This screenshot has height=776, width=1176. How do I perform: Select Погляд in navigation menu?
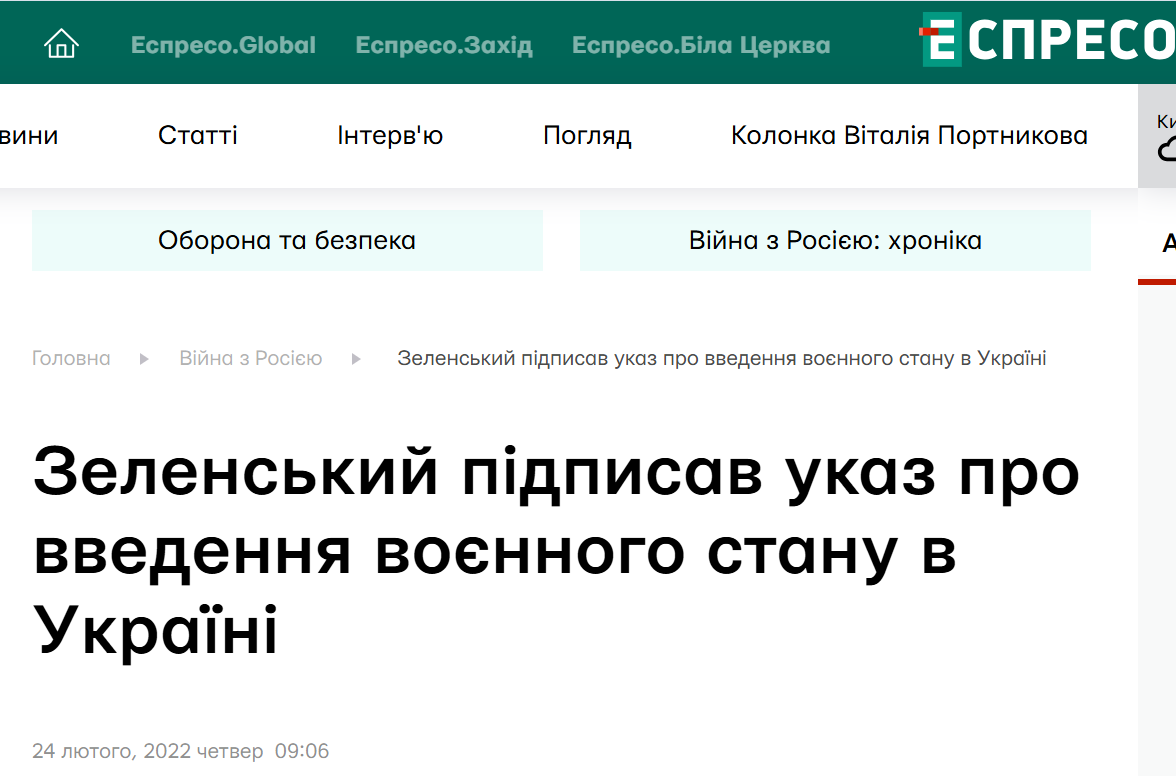pos(587,136)
